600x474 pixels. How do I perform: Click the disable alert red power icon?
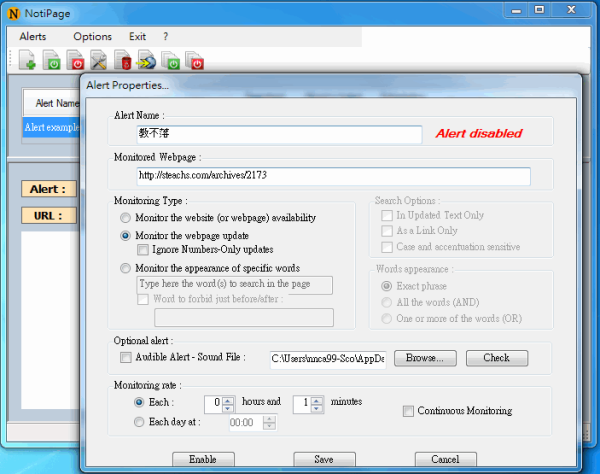tap(75, 60)
